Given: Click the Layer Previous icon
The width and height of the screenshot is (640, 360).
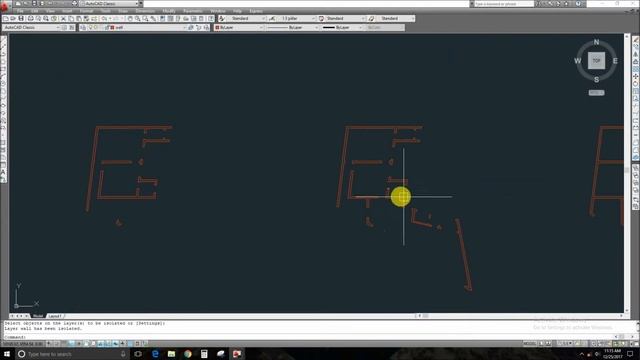Looking at the screenshot, I should (198, 27).
